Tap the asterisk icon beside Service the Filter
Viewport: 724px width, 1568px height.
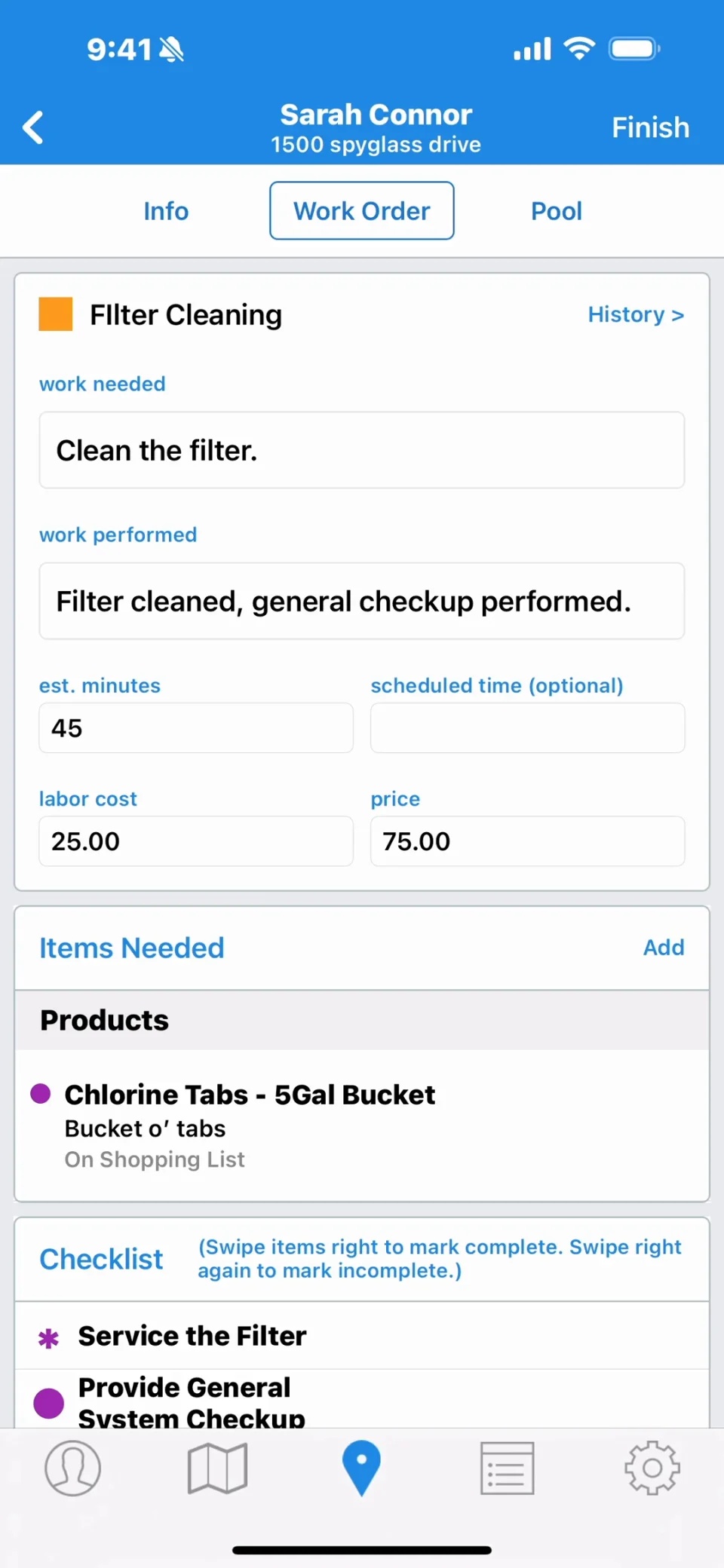point(49,1338)
